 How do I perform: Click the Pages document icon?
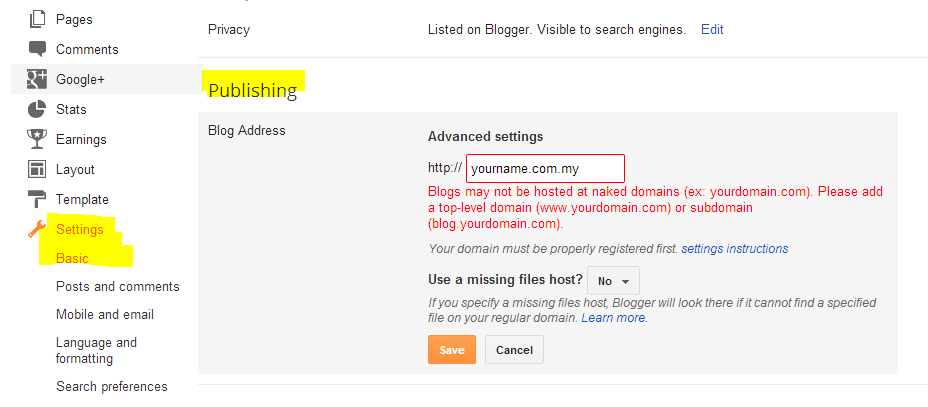(37, 20)
